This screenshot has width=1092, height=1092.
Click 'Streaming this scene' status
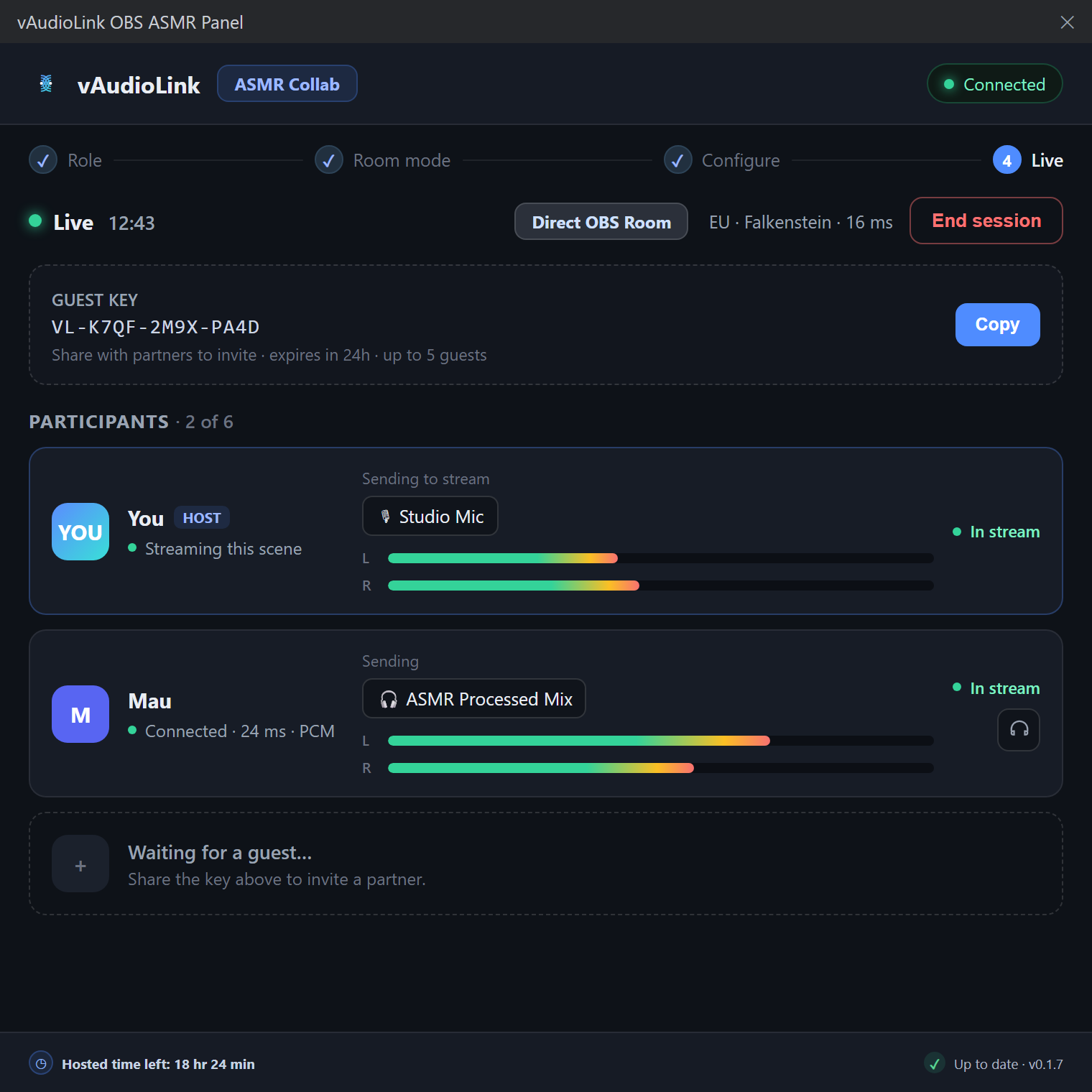[x=215, y=549]
